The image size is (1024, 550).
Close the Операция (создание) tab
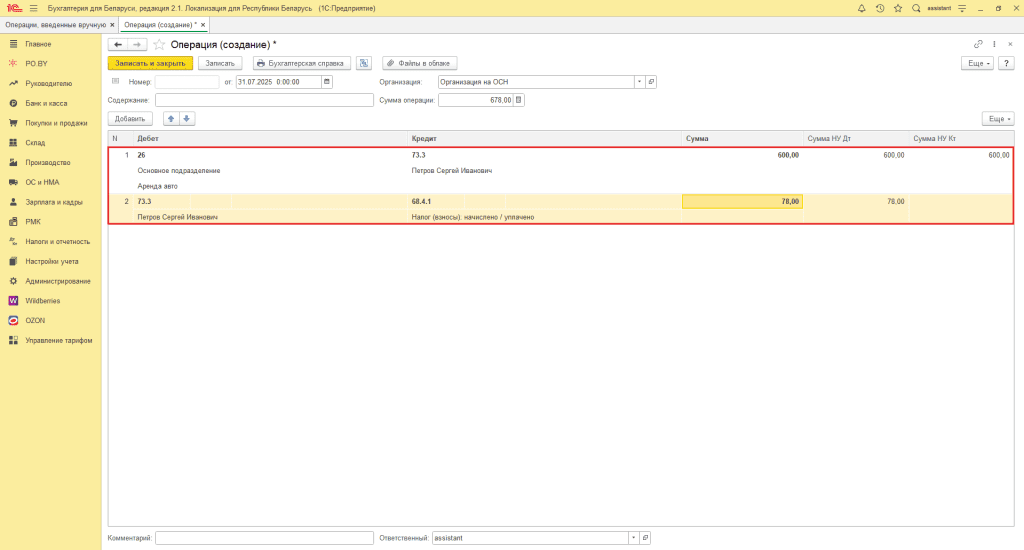tap(203, 24)
